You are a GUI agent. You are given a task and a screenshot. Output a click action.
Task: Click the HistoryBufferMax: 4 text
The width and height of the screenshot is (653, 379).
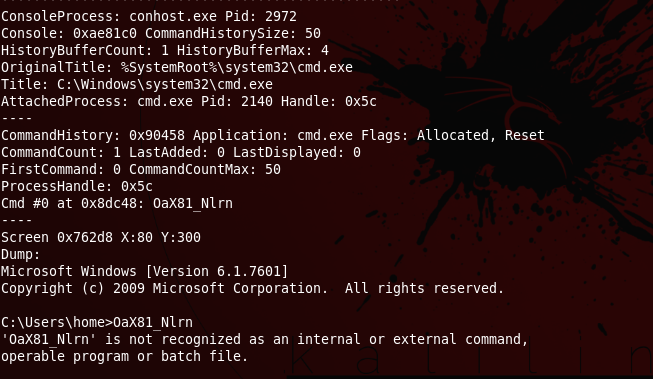click(x=252, y=50)
